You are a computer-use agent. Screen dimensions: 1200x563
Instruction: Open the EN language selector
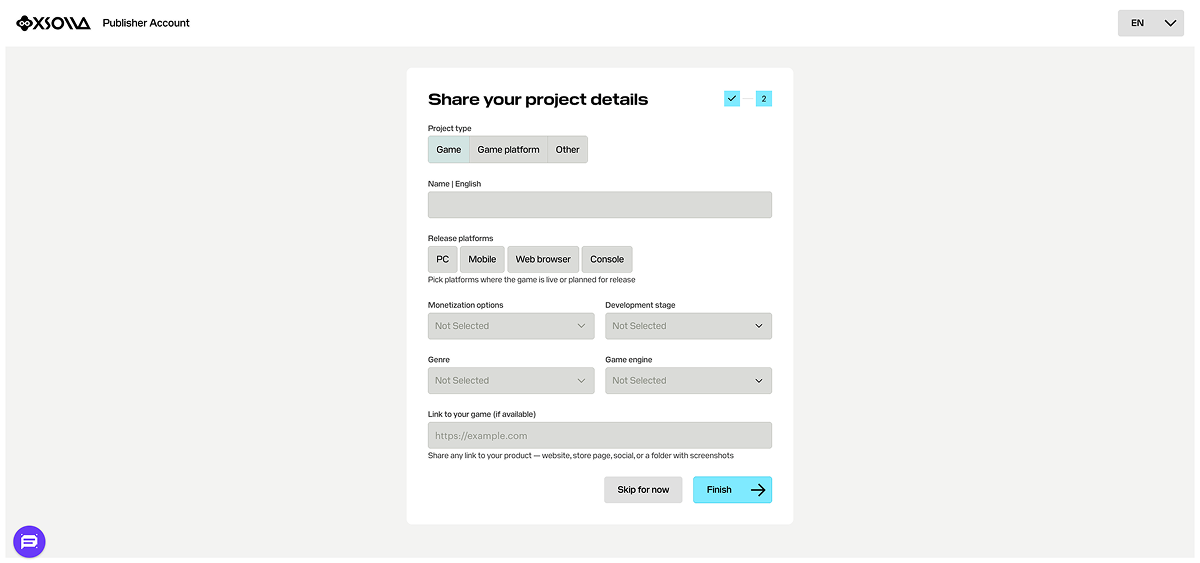tap(1150, 23)
